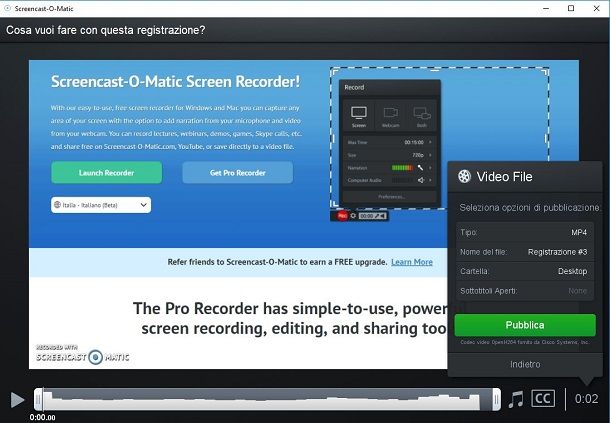Click the left trim handle on timeline
This screenshot has height=423, width=610.
[x=38, y=399]
